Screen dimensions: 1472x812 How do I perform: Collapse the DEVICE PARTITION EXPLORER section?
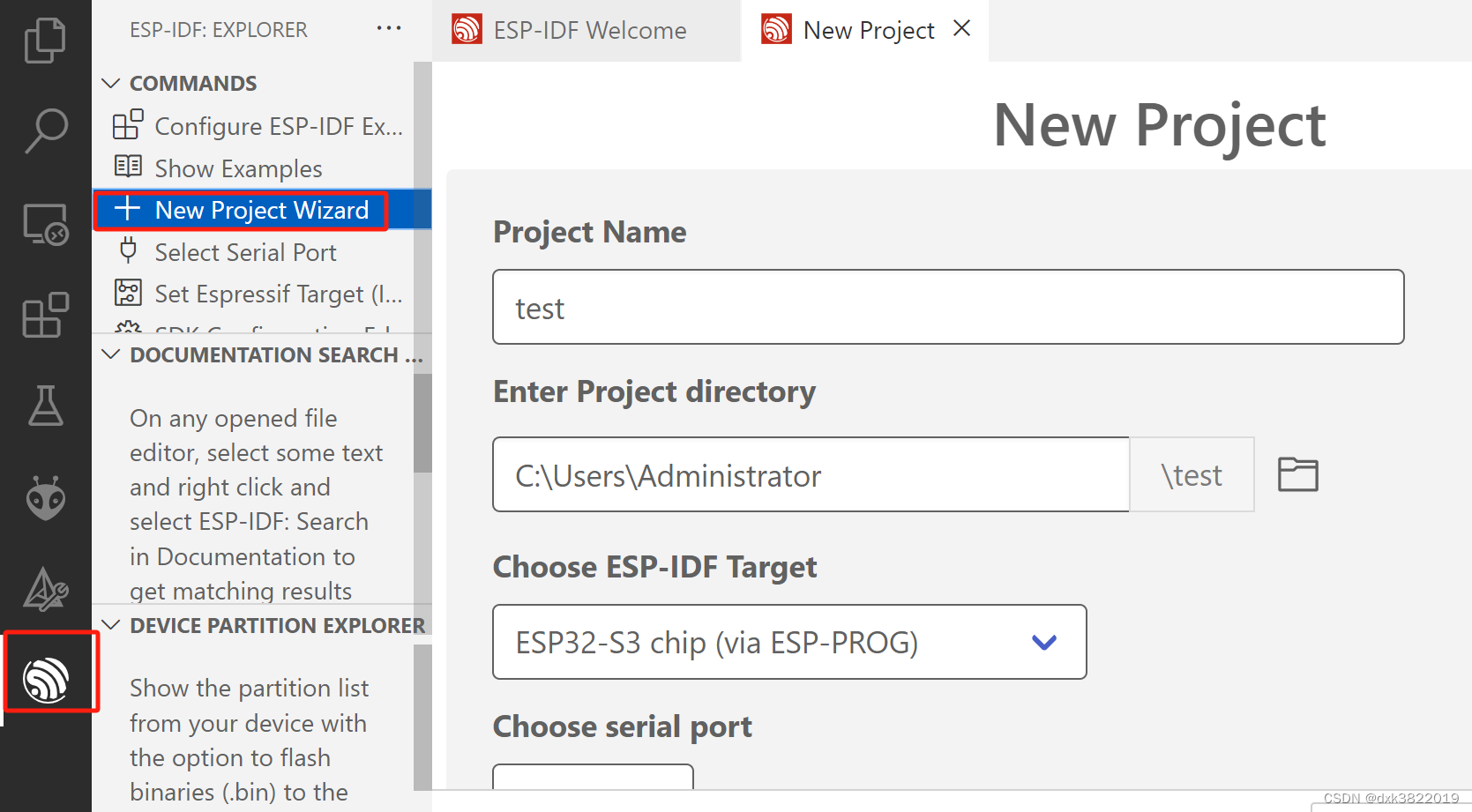coord(110,625)
